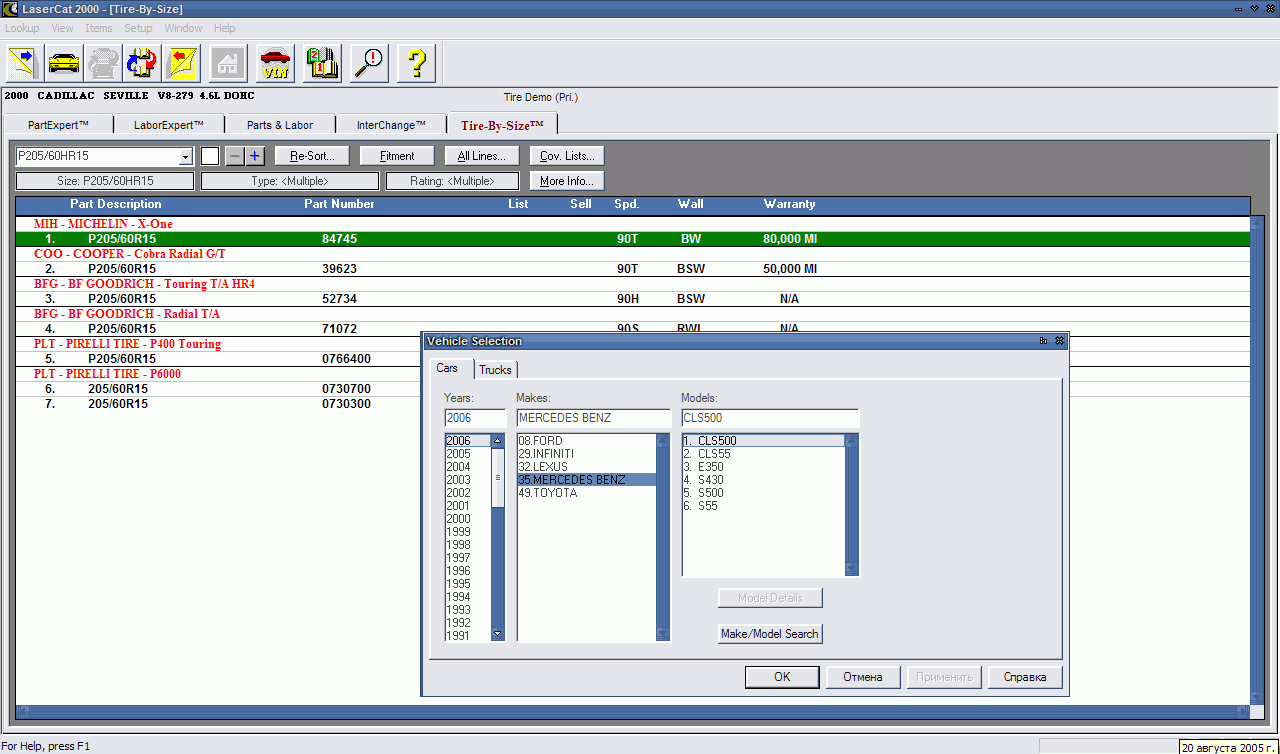Switch to the LaborExpert tab
Image resolution: width=1280 pixels, height=754 pixels.
pyautogui.click(x=168, y=125)
